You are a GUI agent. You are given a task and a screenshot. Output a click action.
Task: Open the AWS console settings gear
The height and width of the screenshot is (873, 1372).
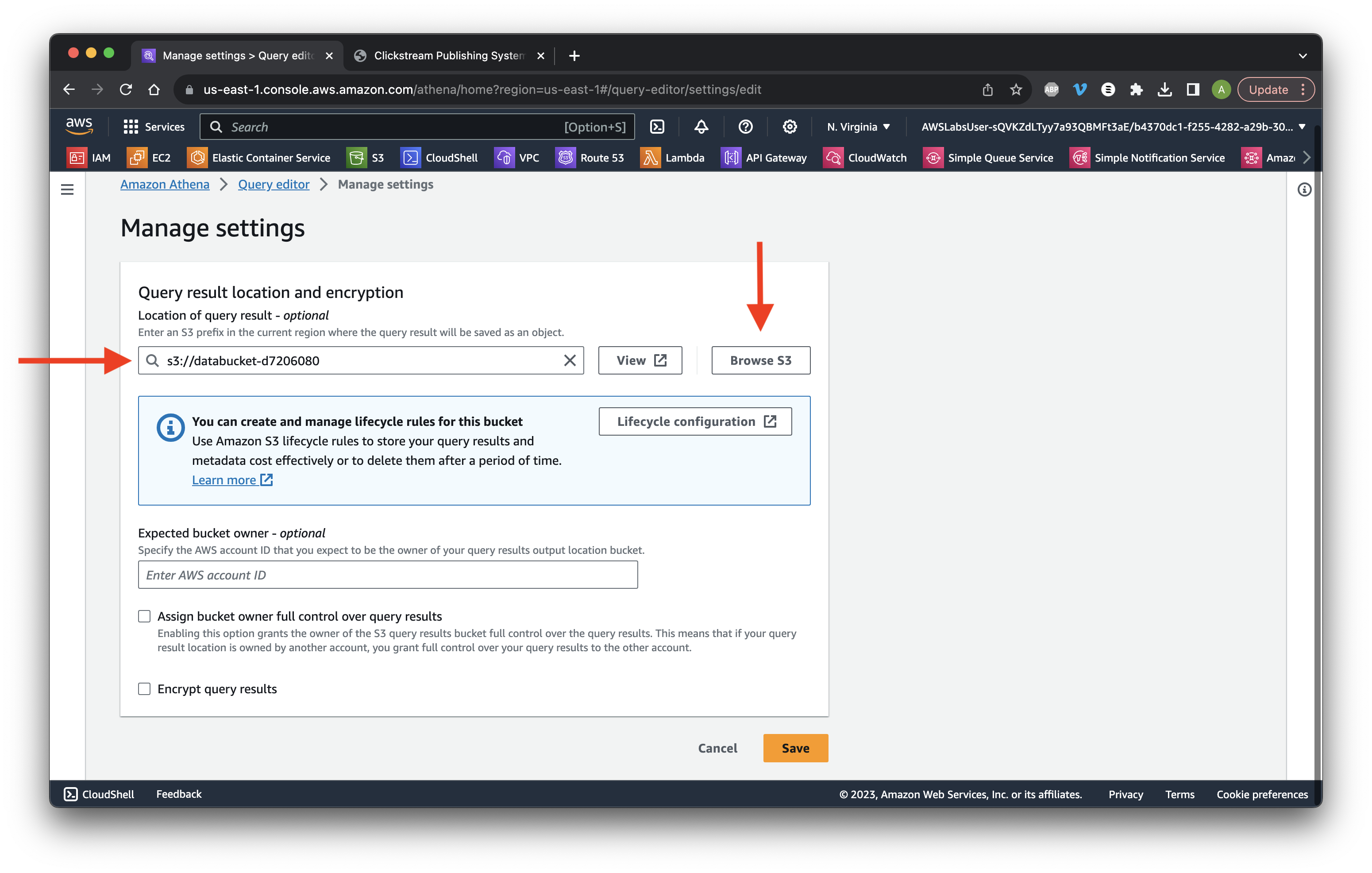[x=789, y=127]
